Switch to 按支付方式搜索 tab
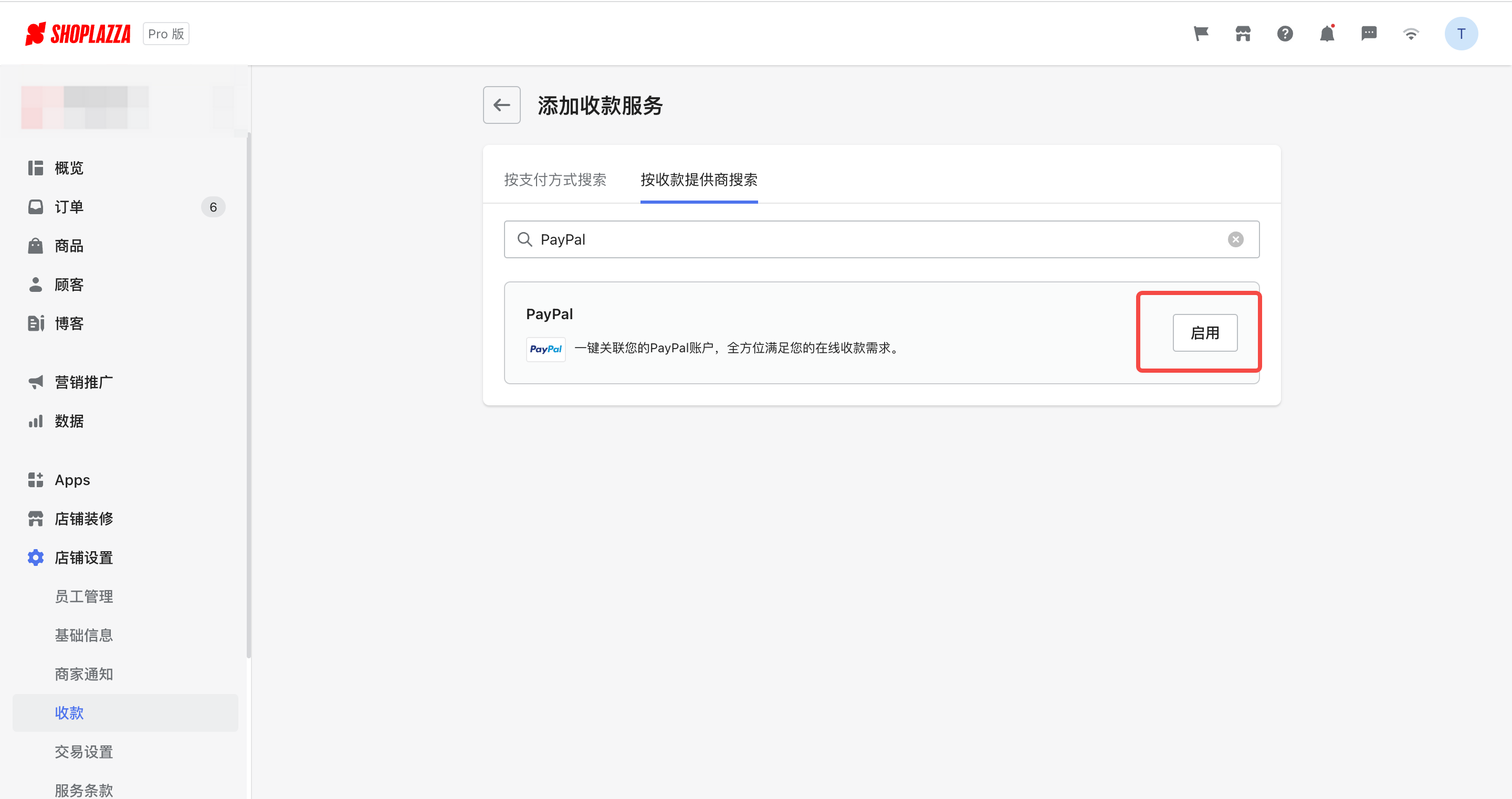This screenshot has height=799, width=1512. click(x=555, y=180)
